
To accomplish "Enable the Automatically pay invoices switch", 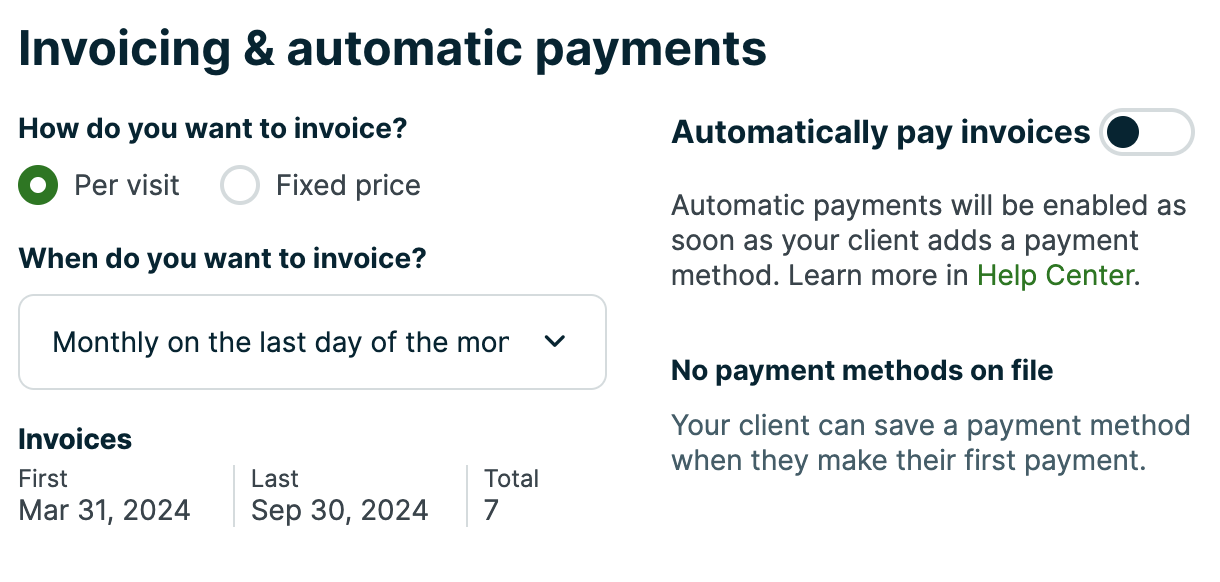I will (1146, 132).
